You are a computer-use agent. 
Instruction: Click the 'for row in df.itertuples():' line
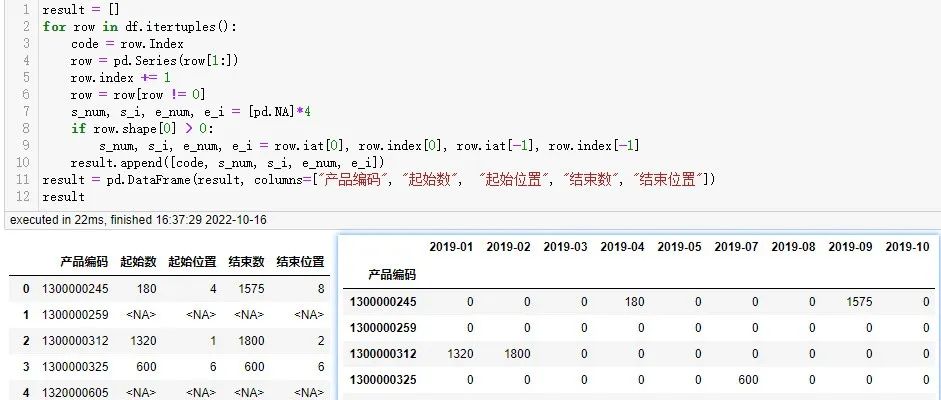[140, 27]
